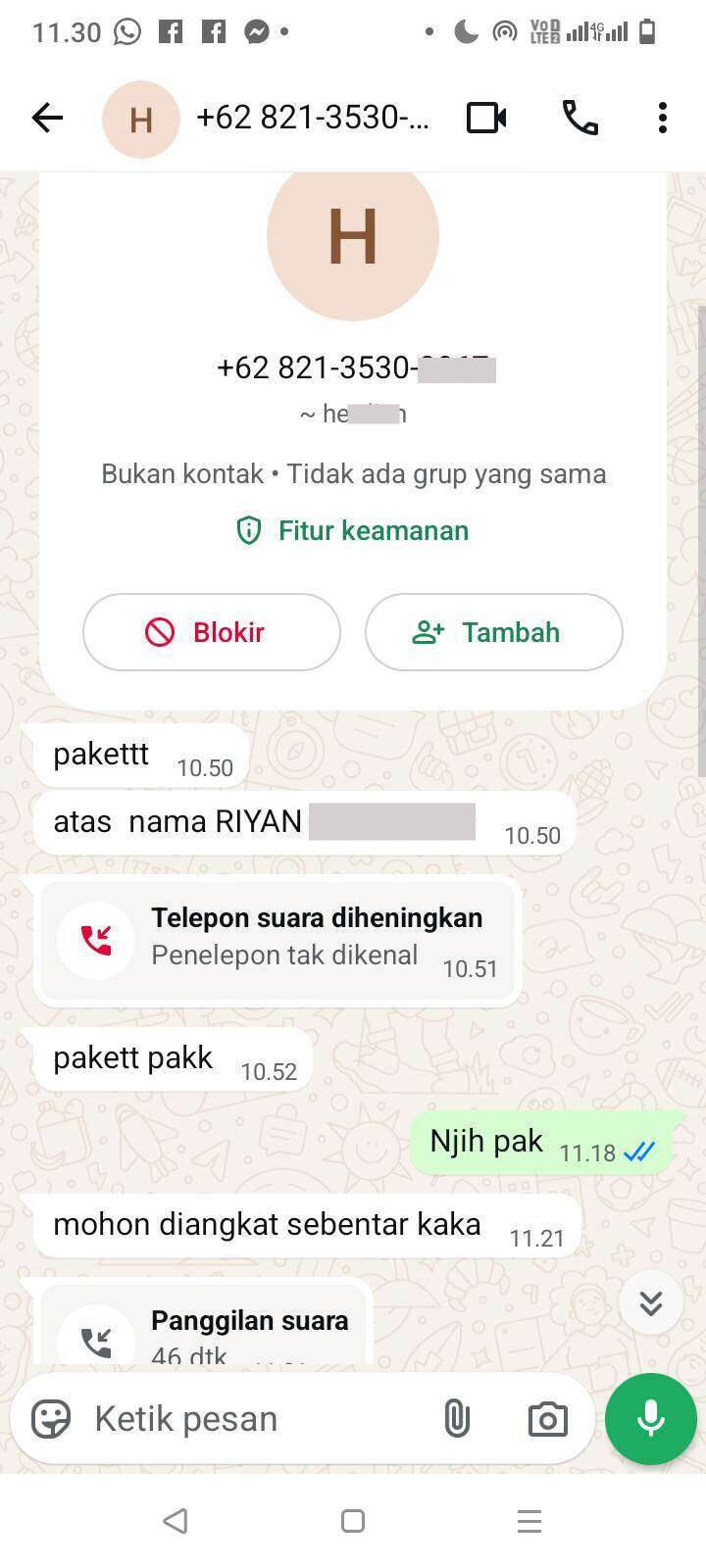The height and width of the screenshot is (1568, 706).
Task: Block this number with Blokir button
Action: [212, 632]
